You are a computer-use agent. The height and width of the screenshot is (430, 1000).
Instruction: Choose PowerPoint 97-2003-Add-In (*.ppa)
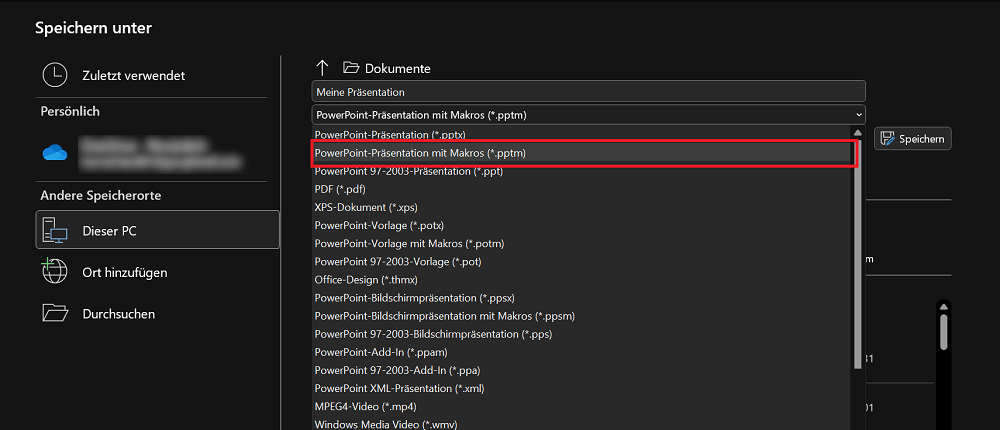coord(582,370)
